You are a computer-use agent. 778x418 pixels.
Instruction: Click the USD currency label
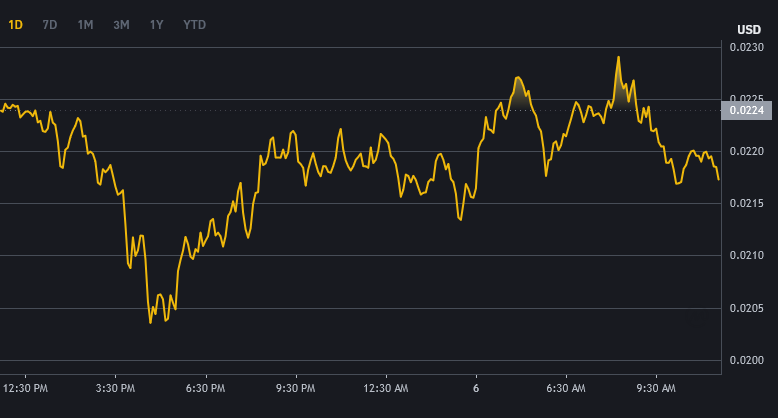[x=749, y=30]
